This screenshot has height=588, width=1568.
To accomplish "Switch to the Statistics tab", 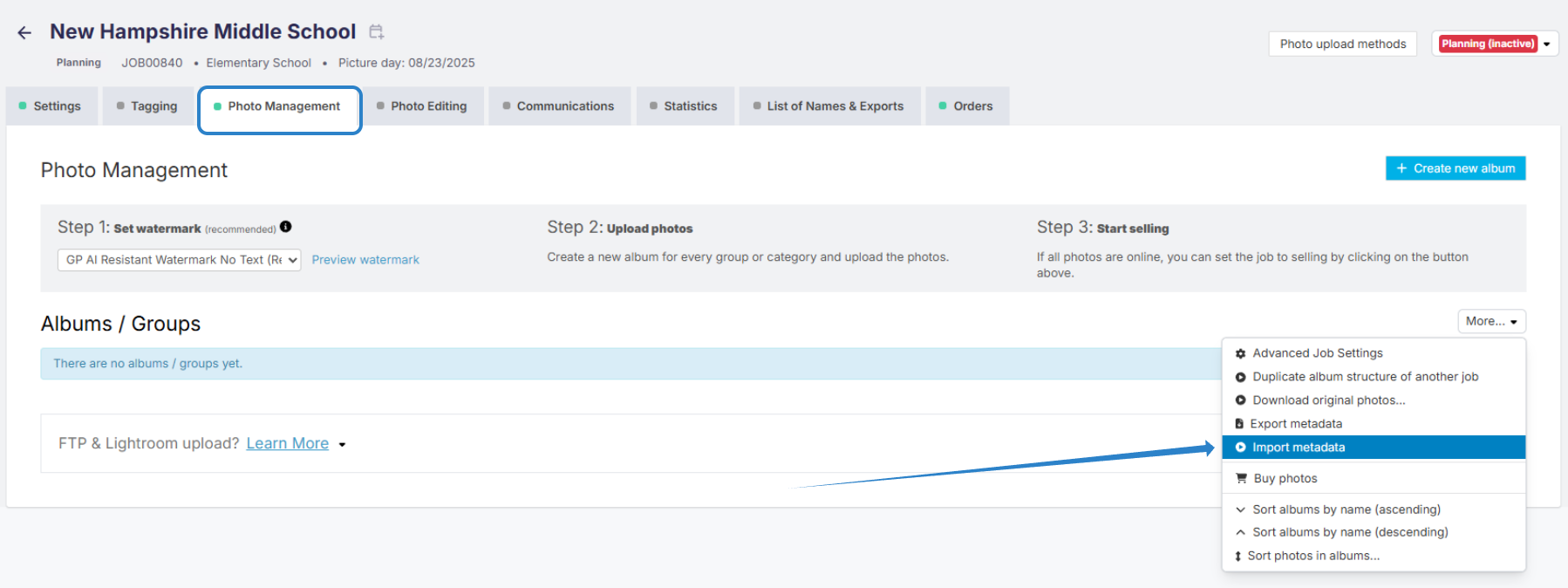I will point(685,106).
